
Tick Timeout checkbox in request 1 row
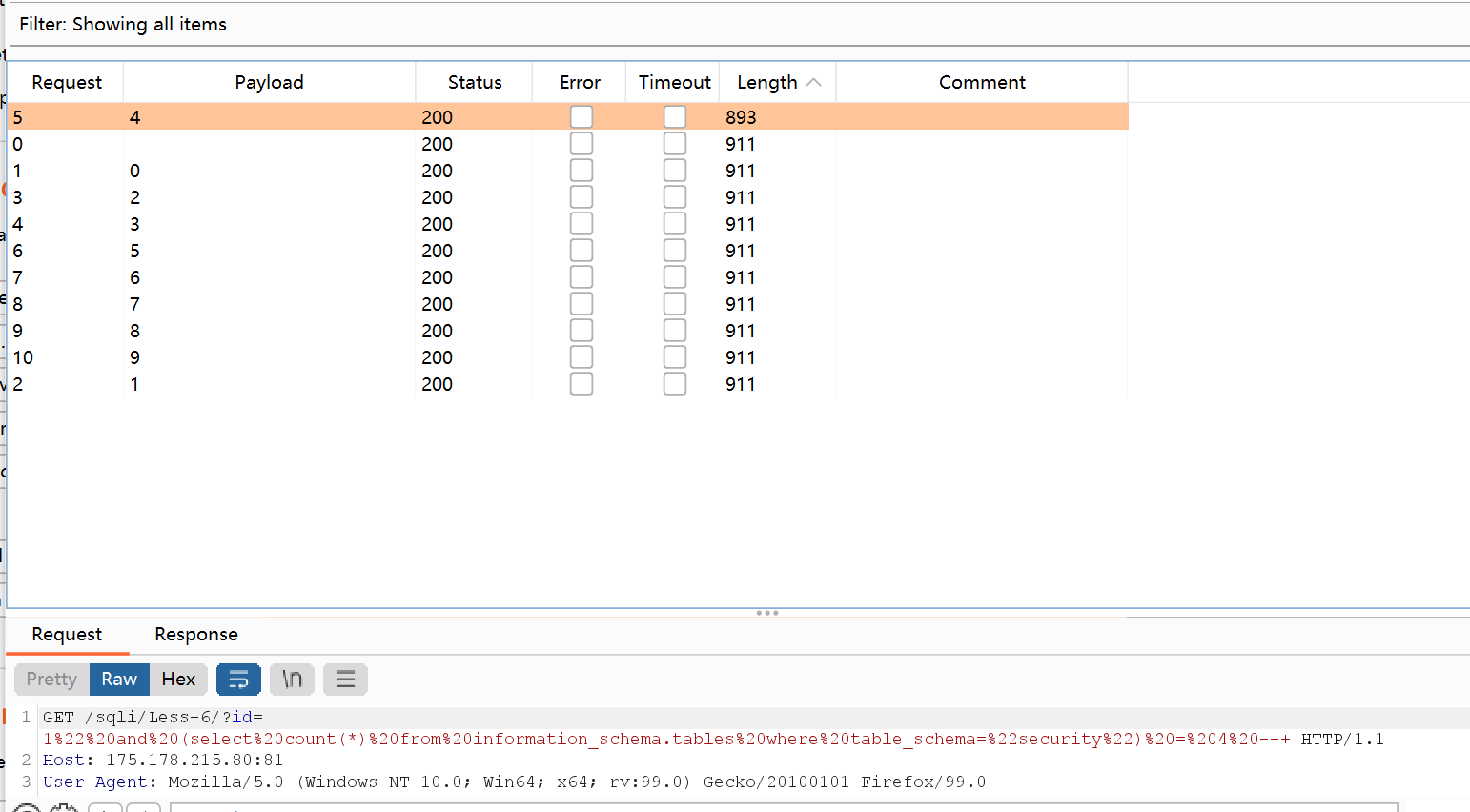point(675,171)
